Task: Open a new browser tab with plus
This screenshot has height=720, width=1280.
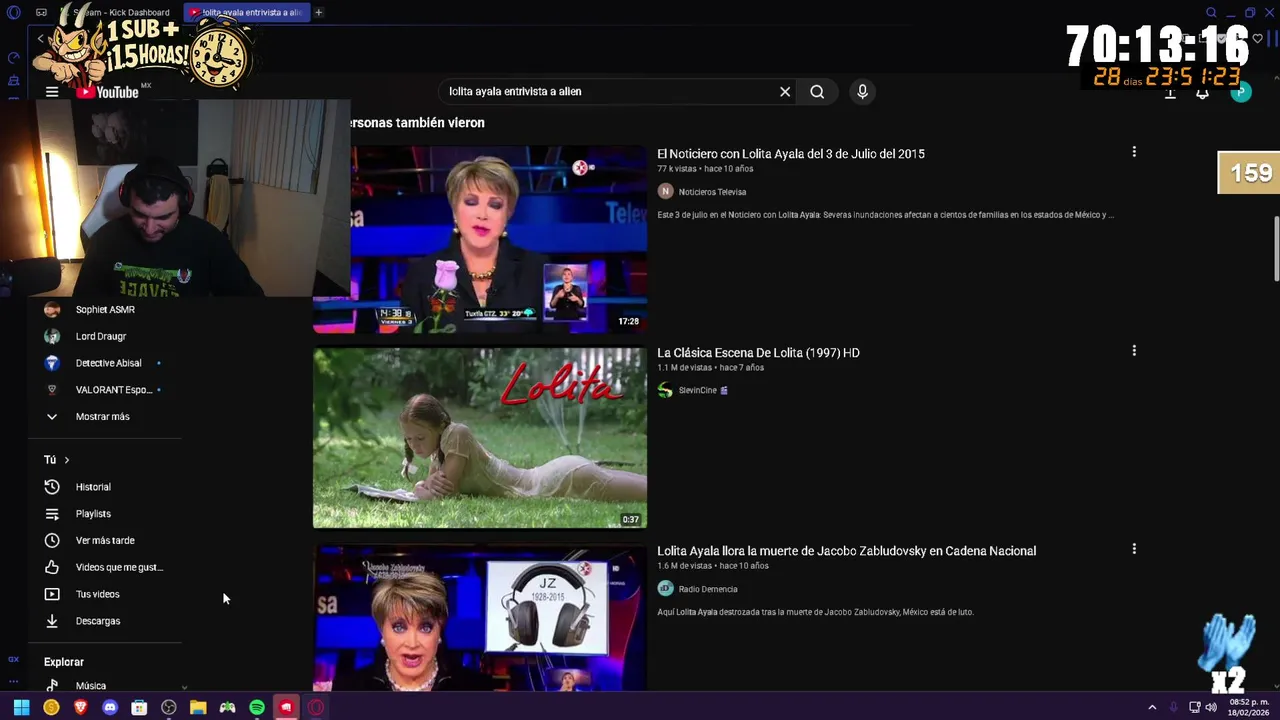Action: coord(318,12)
